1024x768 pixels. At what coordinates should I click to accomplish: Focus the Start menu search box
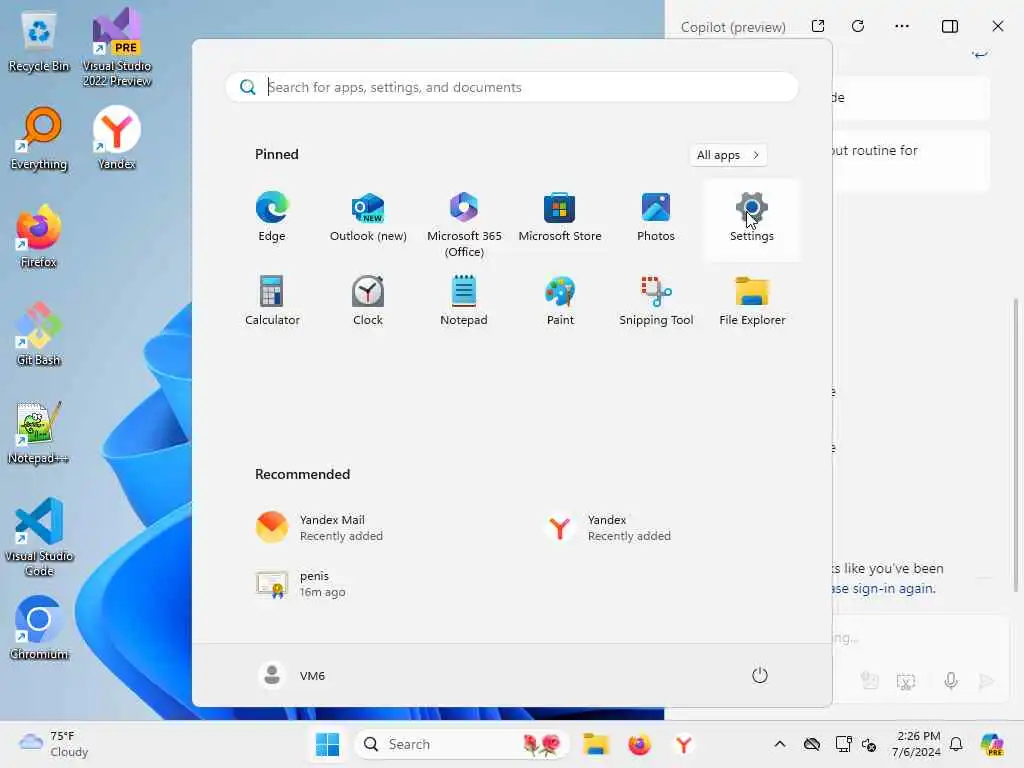512,87
